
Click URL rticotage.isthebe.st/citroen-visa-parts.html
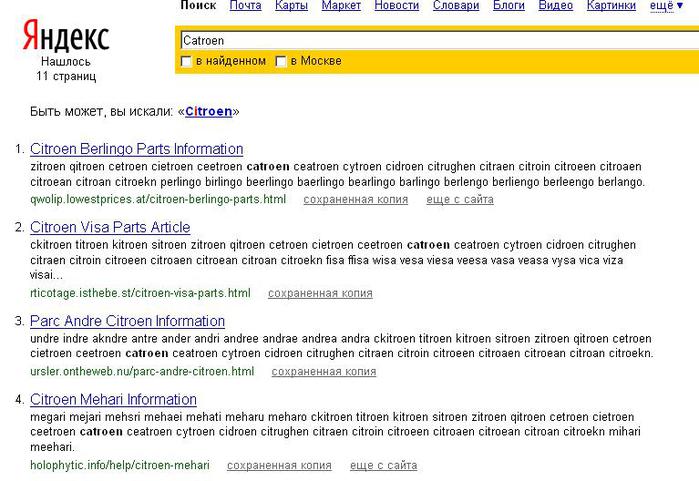click(x=140, y=293)
